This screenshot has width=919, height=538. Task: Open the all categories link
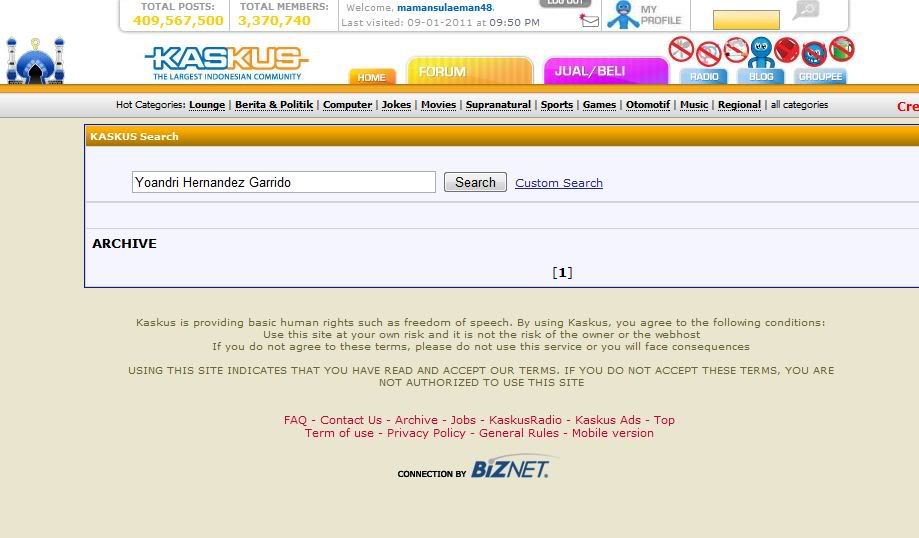[x=799, y=104]
